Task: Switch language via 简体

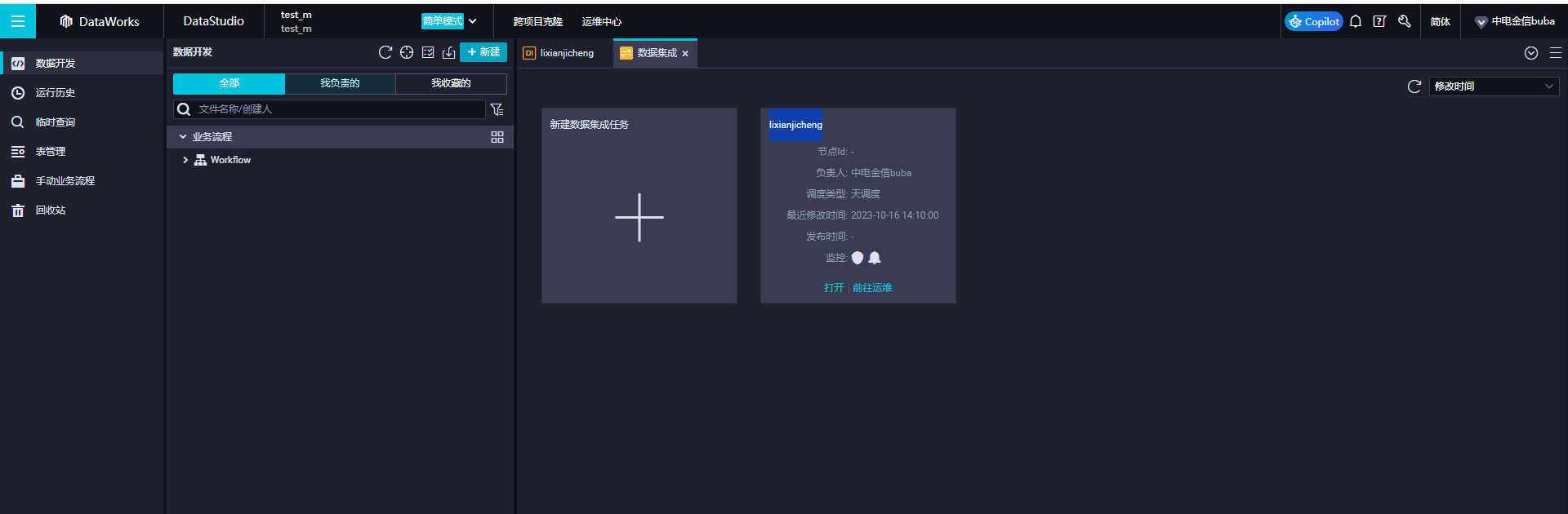Action: click(1441, 22)
